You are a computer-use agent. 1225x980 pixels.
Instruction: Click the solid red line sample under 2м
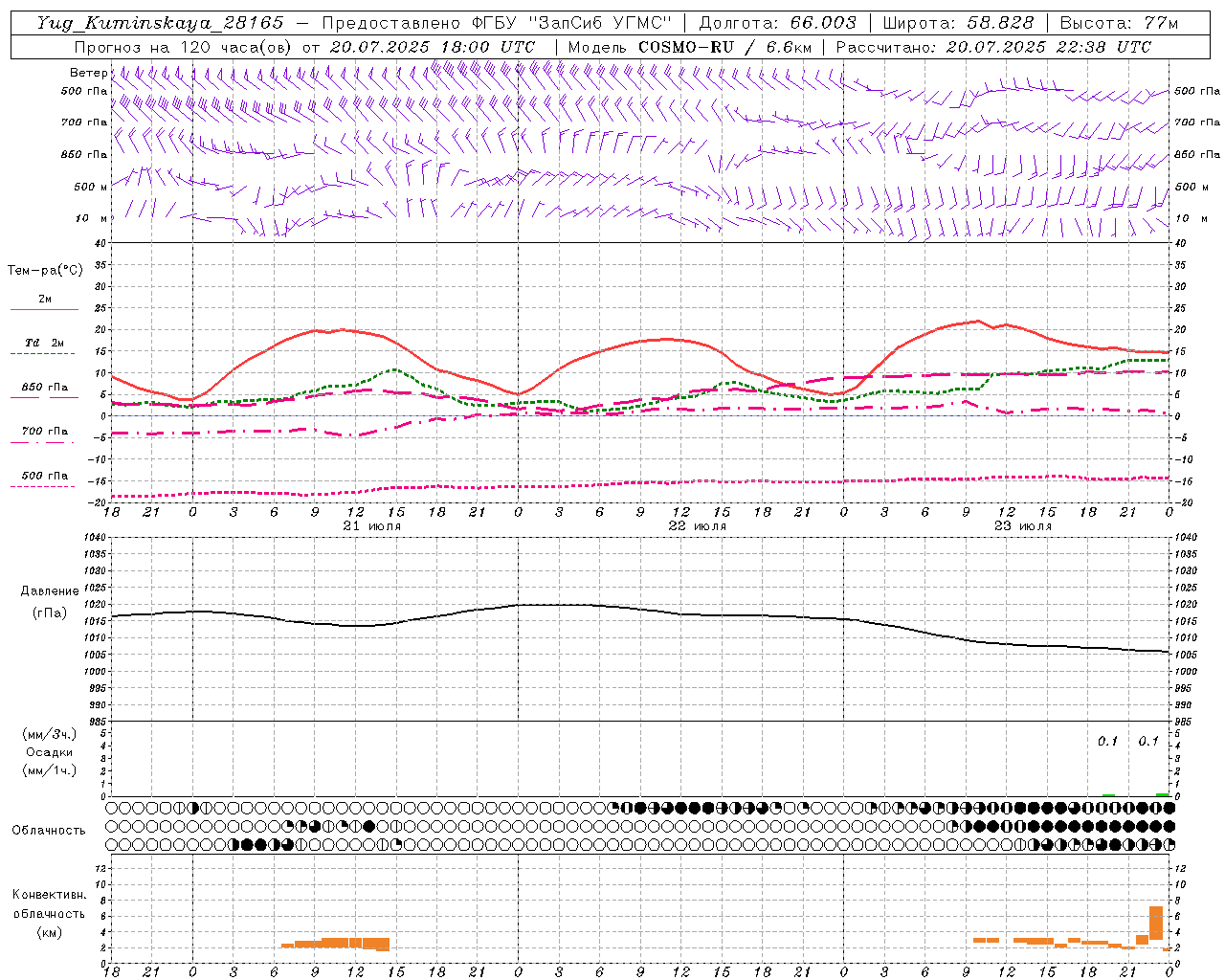click(44, 309)
